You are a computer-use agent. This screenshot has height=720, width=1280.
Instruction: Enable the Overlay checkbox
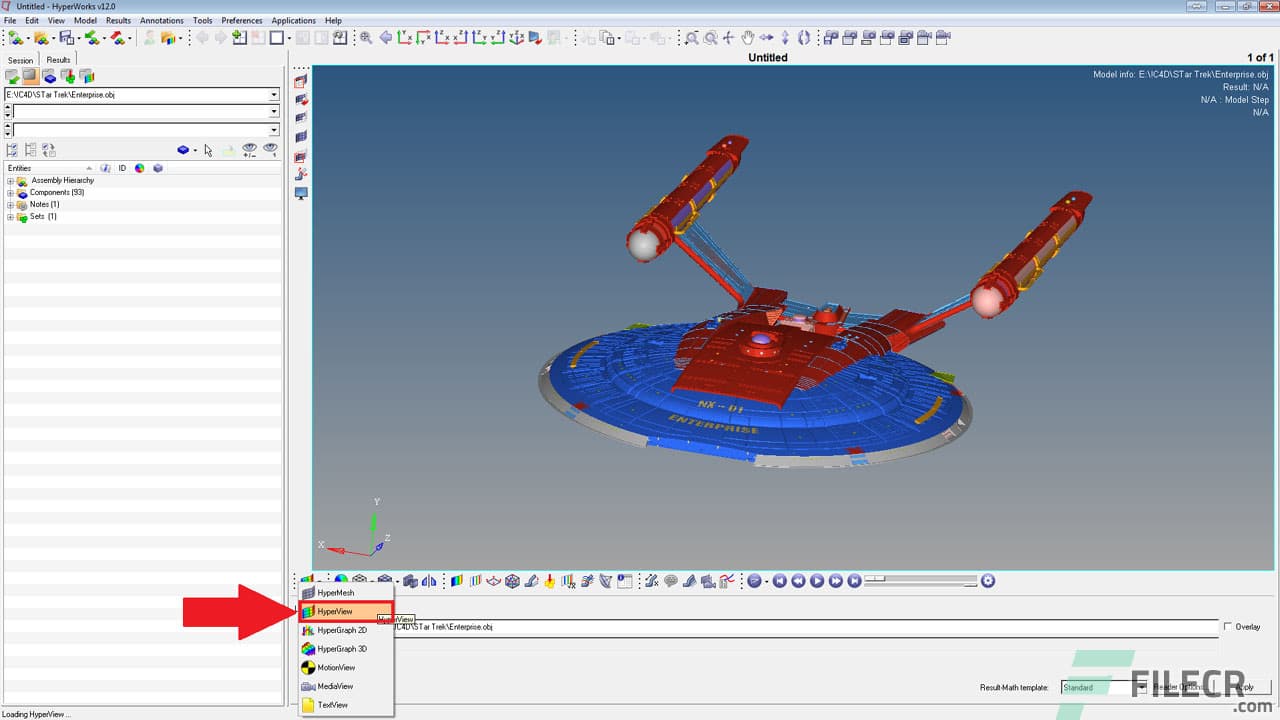tap(1229, 627)
